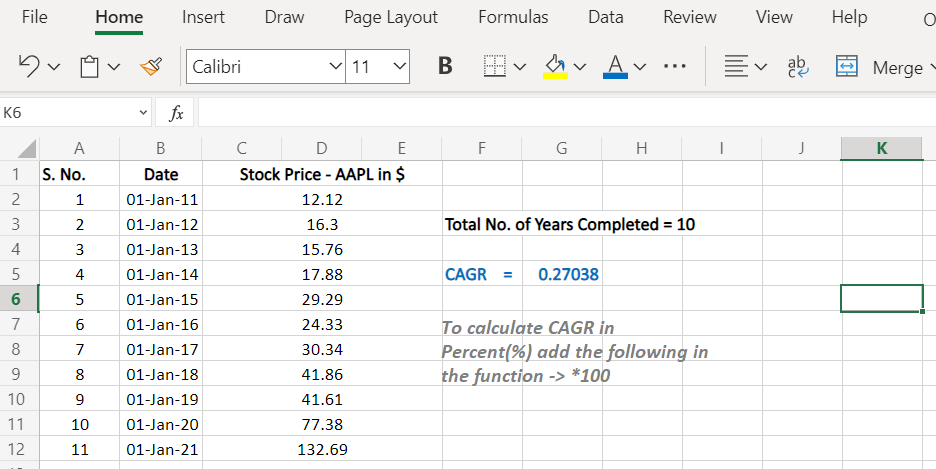Toggle Wrap Text icon
Viewport: 936px width, 469px height.
[x=799, y=67]
